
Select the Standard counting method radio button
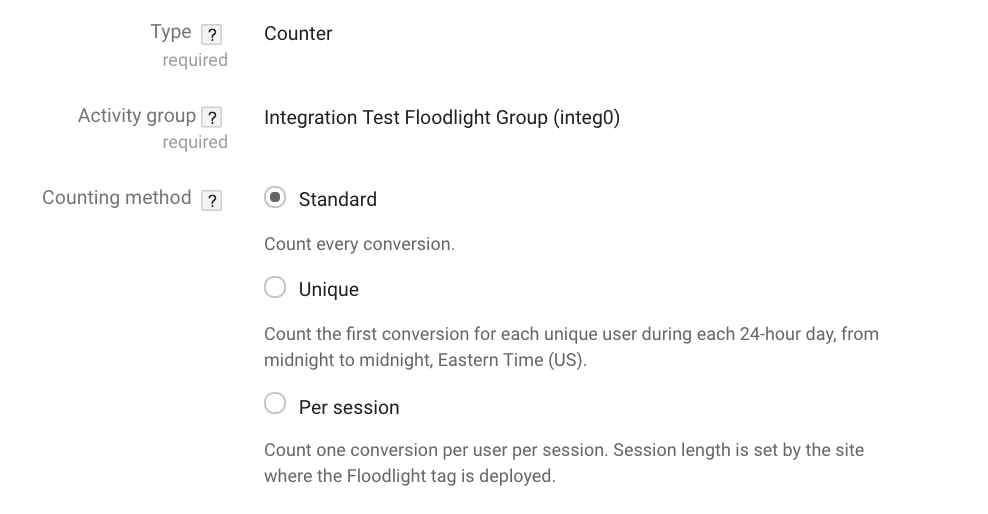275,198
